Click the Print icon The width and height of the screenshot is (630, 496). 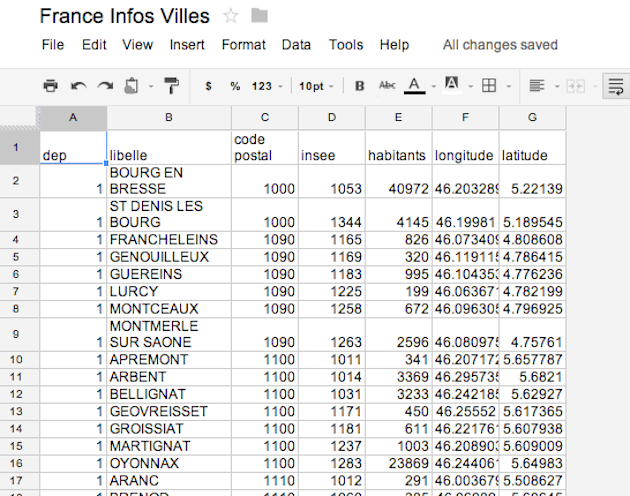pyautogui.click(x=50, y=86)
